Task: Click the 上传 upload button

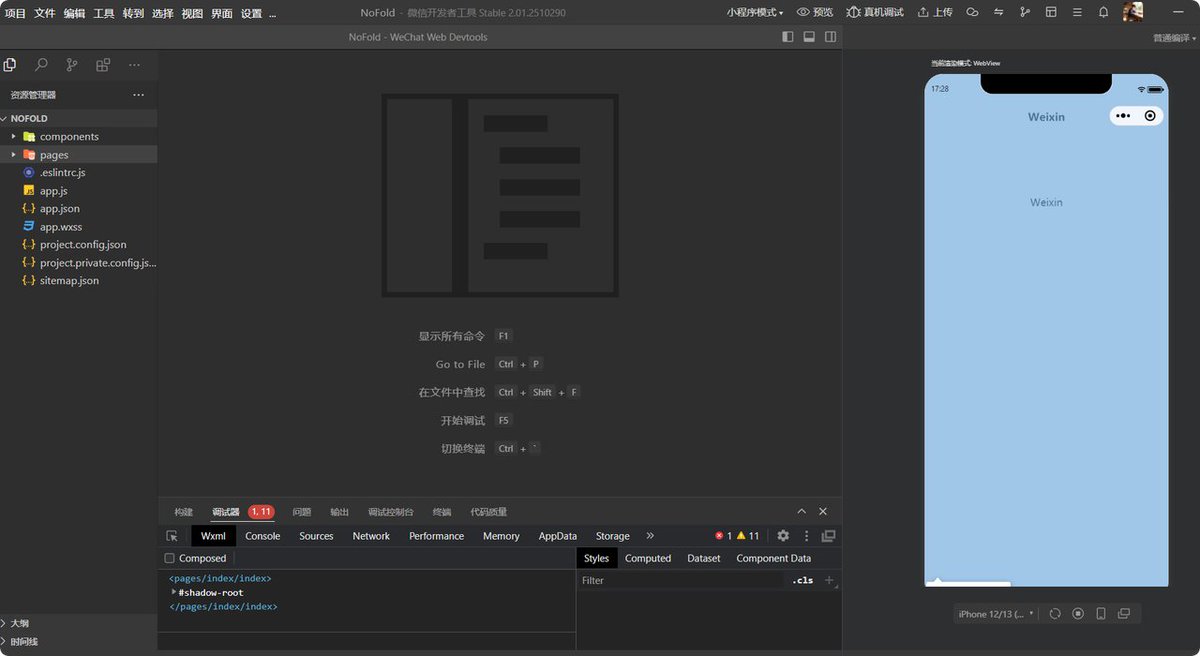Action: point(935,12)
